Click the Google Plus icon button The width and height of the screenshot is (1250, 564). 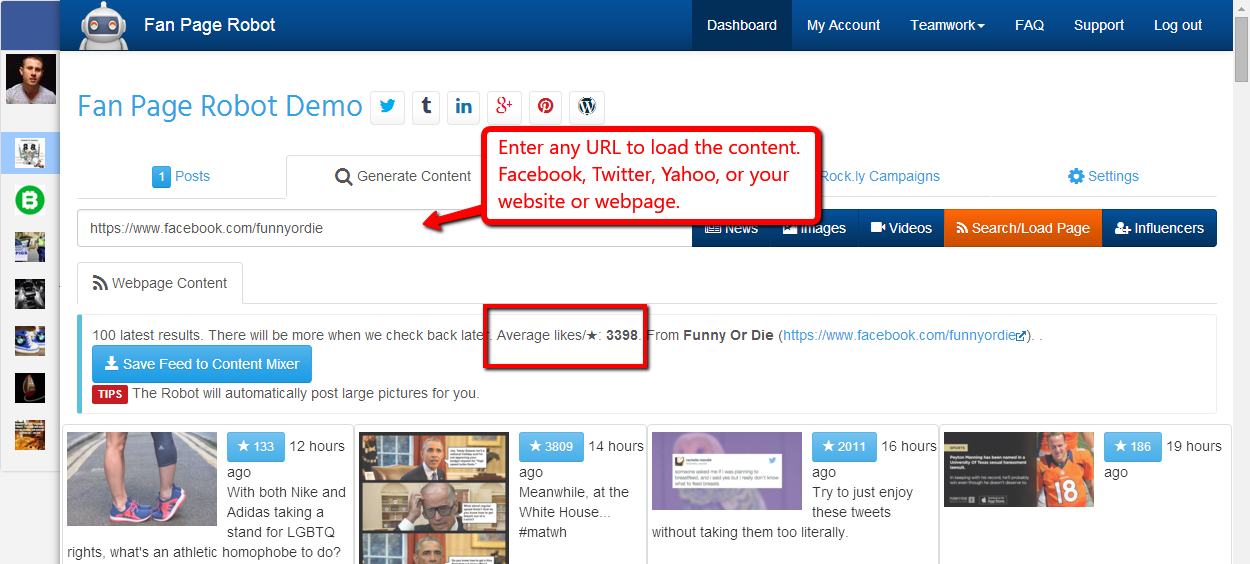[x=505, y=107]
